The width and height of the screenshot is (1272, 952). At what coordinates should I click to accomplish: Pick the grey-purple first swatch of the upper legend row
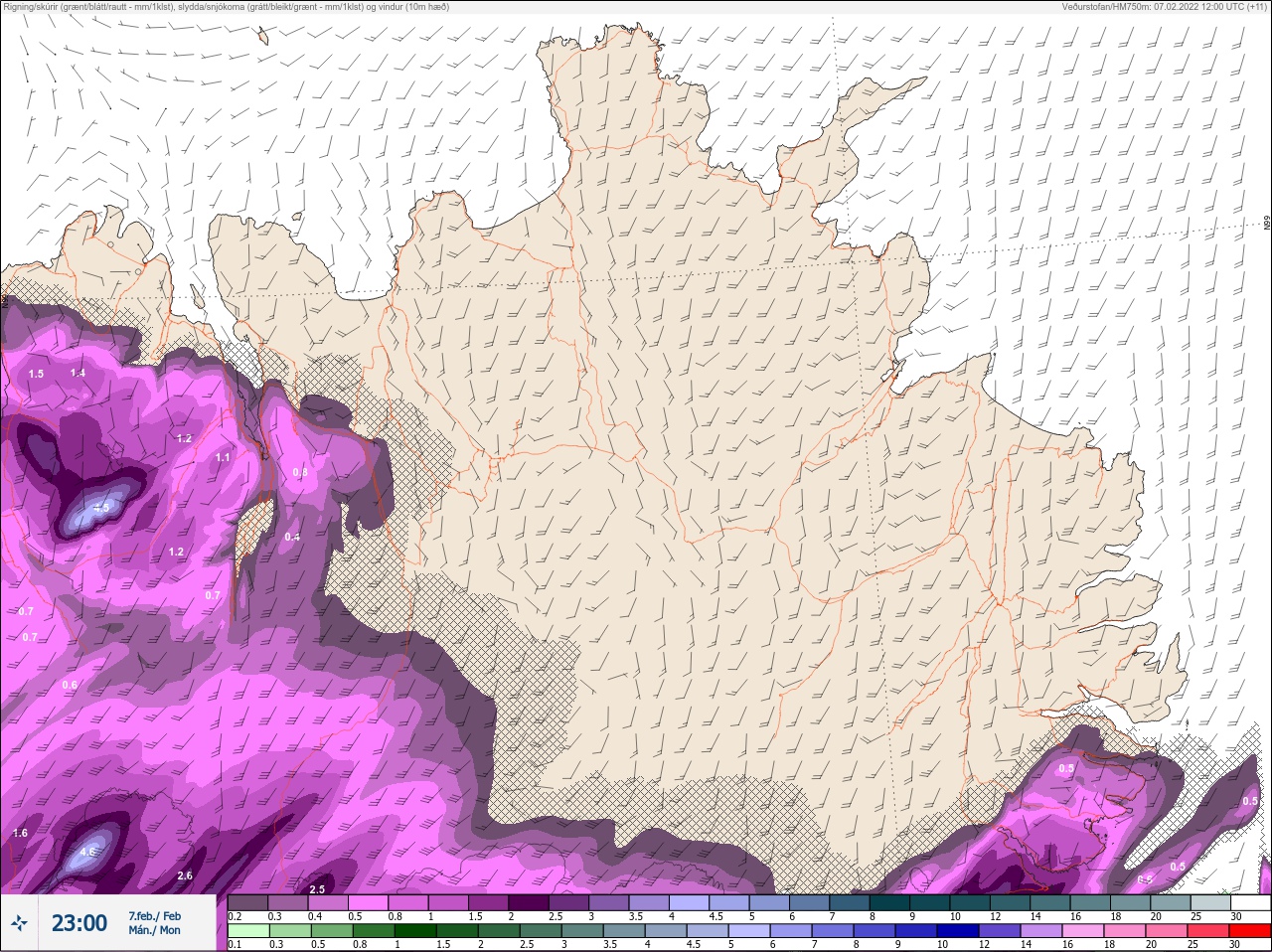click(x=248, y=902)
